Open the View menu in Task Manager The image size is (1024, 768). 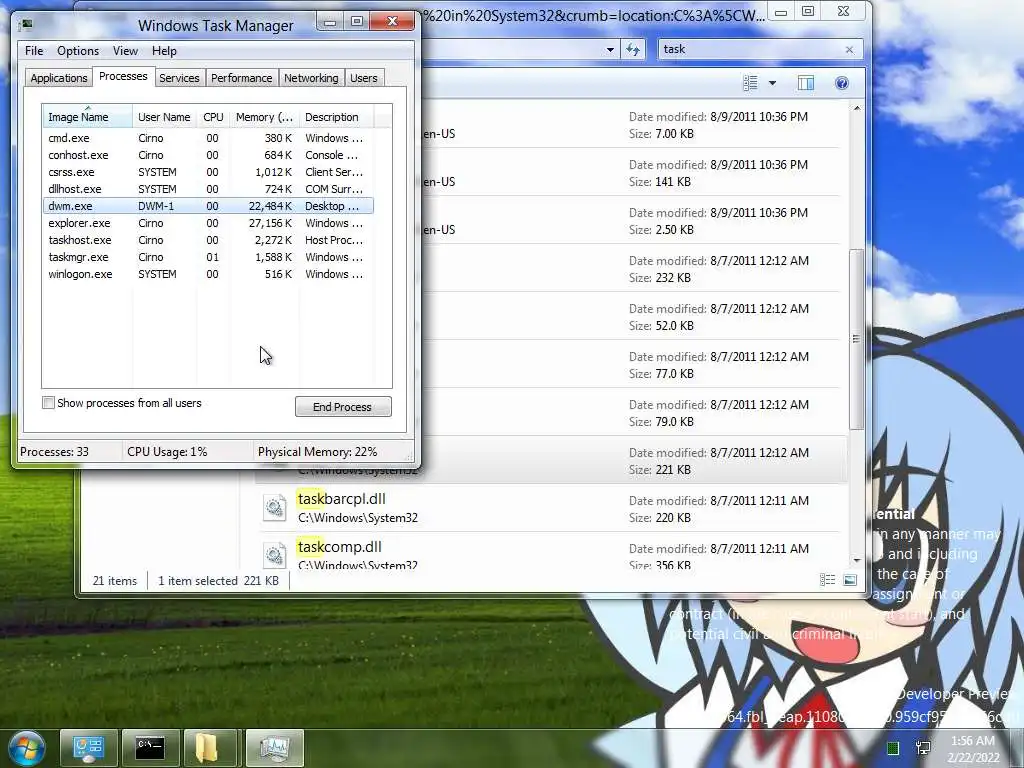[x=125, y=51]
